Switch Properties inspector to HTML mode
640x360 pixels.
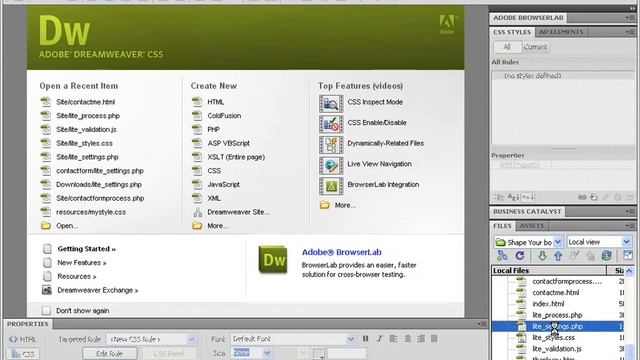tap(23, 339)
